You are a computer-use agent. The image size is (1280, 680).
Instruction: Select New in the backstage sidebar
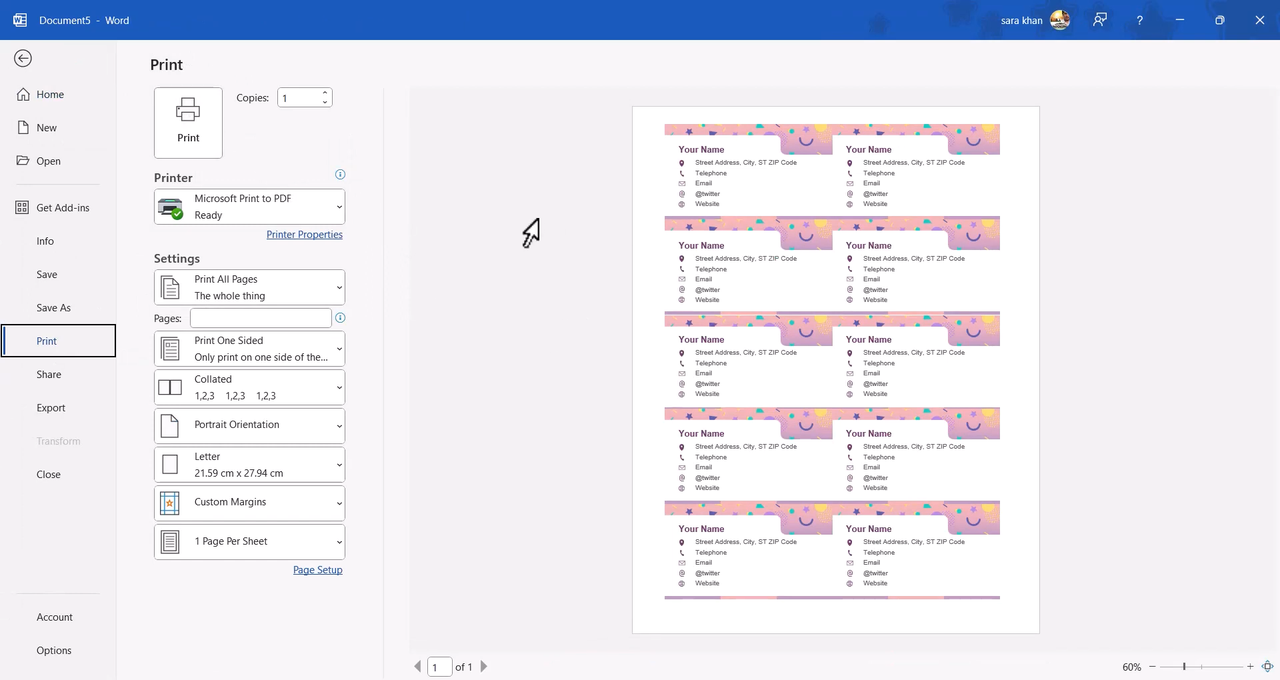58,128
